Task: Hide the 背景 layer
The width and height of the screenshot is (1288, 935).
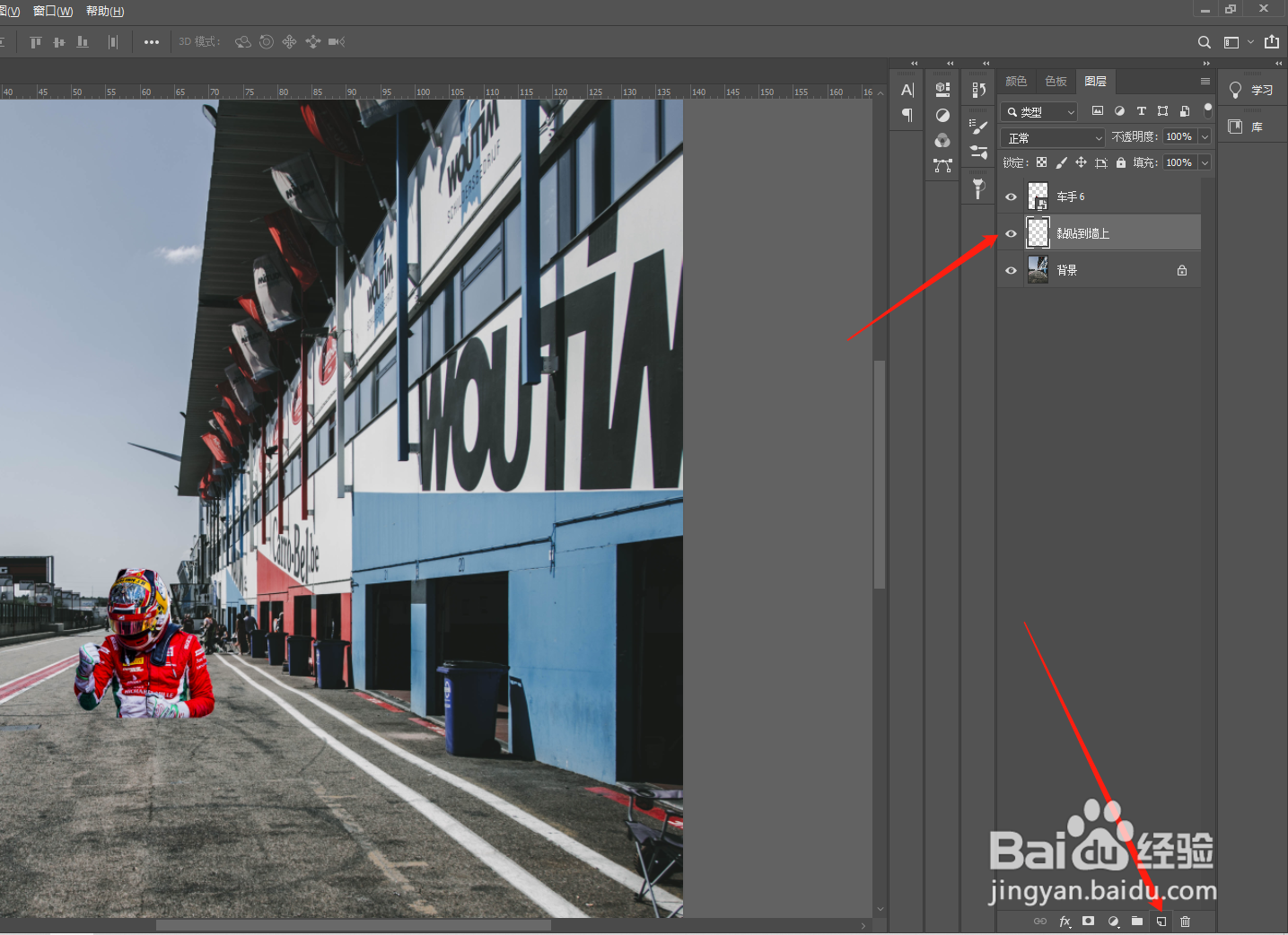Action: tap(1012, 270)
